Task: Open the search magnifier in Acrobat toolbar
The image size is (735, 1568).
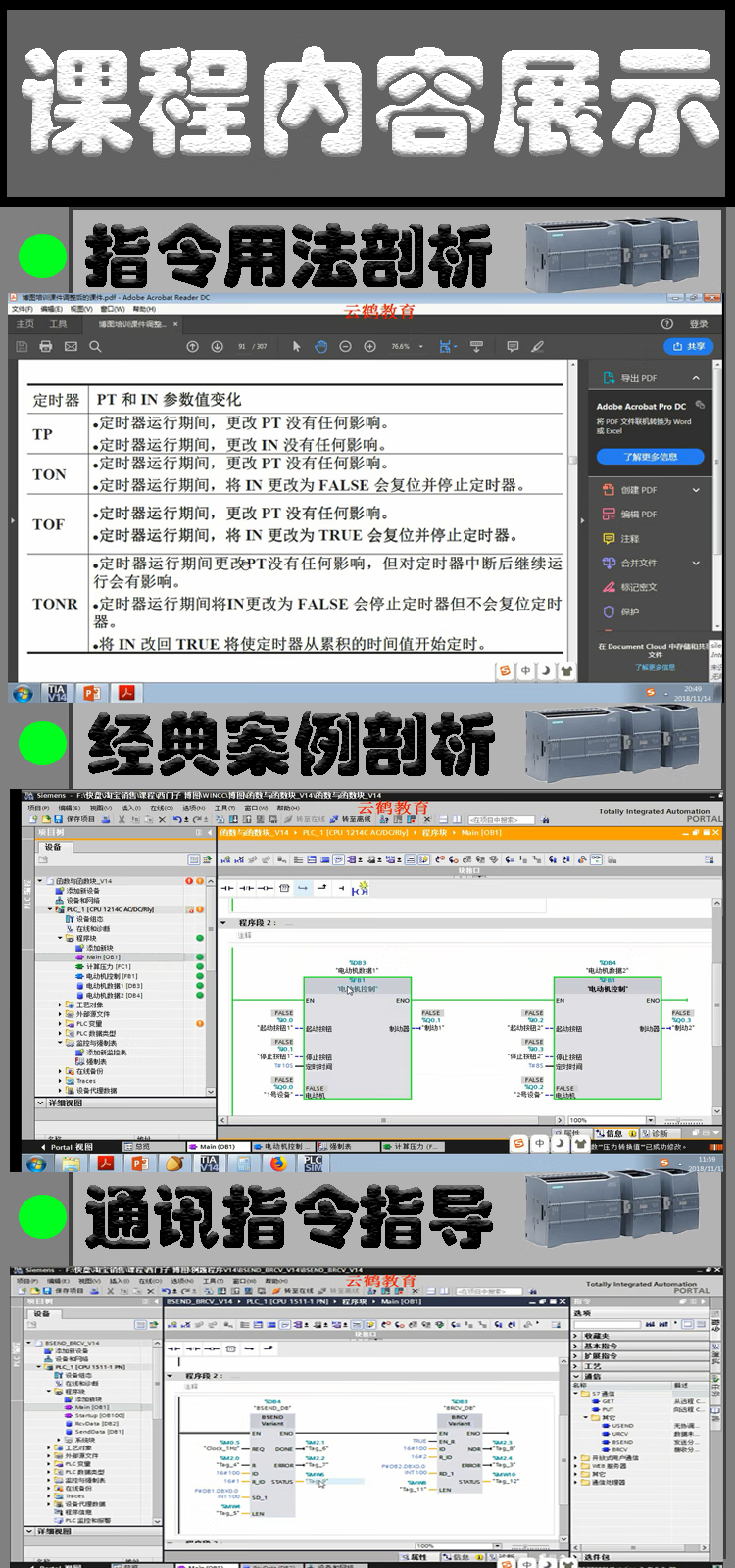Action: [x=95, y=346]
